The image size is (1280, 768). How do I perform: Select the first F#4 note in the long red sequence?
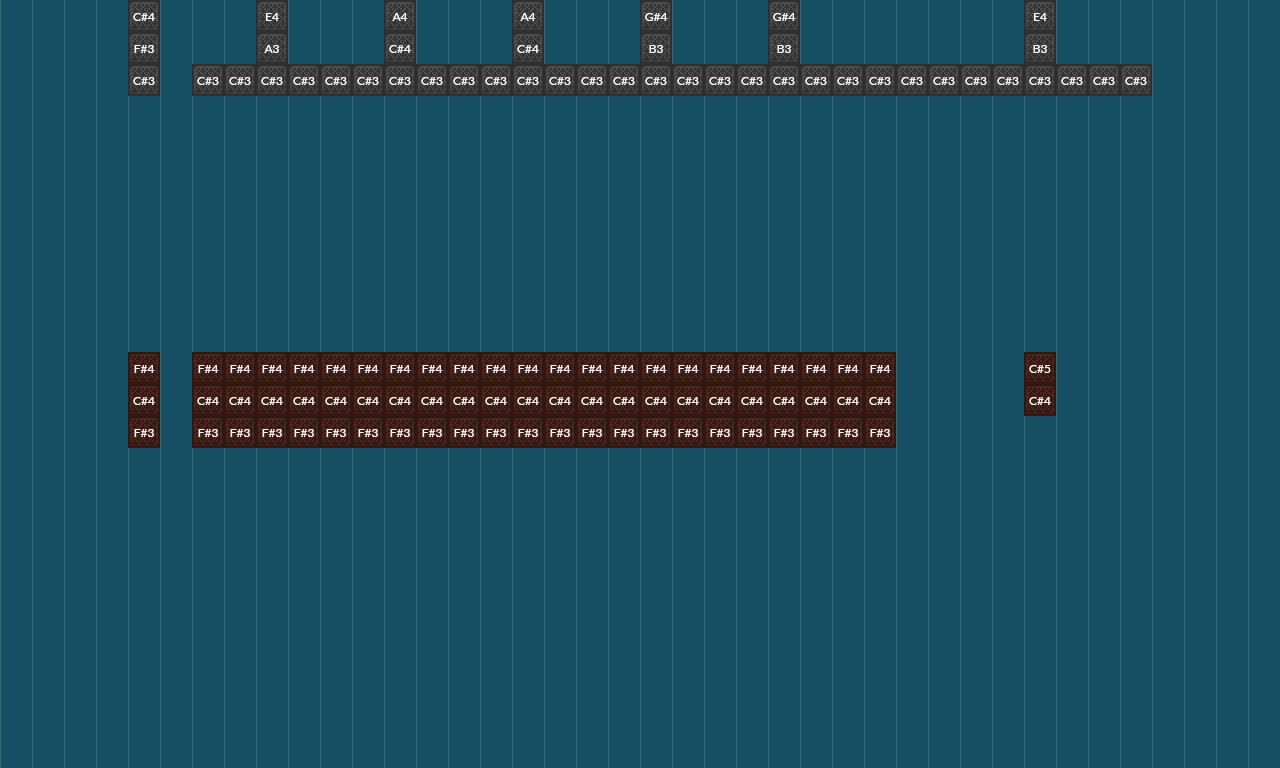point(207,368)
